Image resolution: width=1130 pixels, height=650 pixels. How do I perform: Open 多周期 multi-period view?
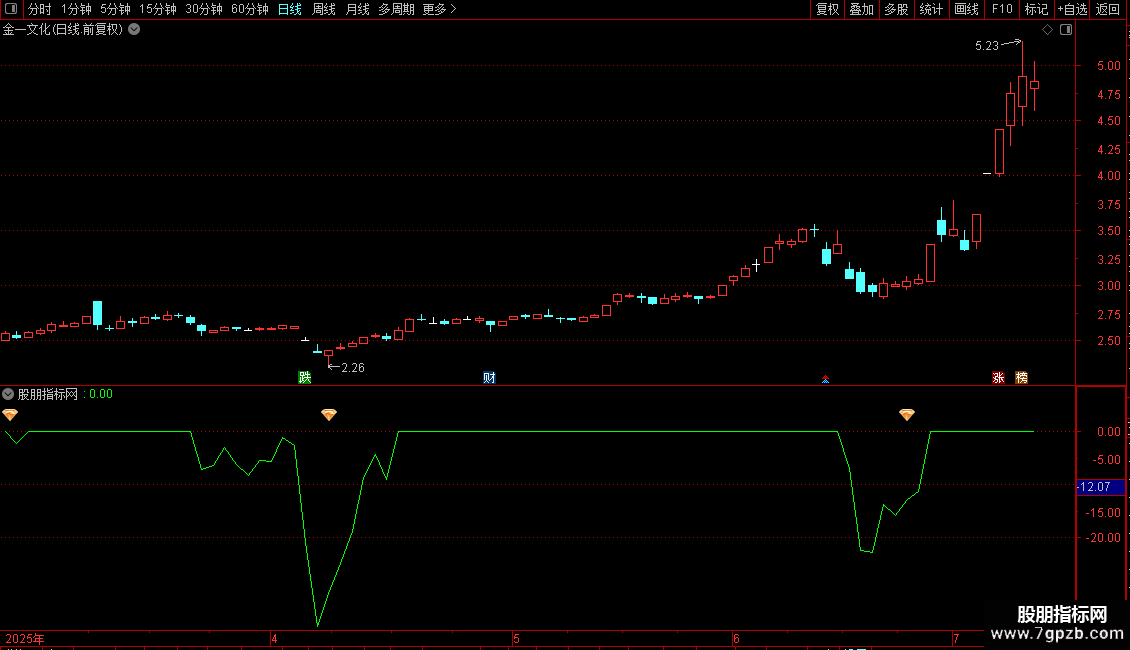pos(396,9)
